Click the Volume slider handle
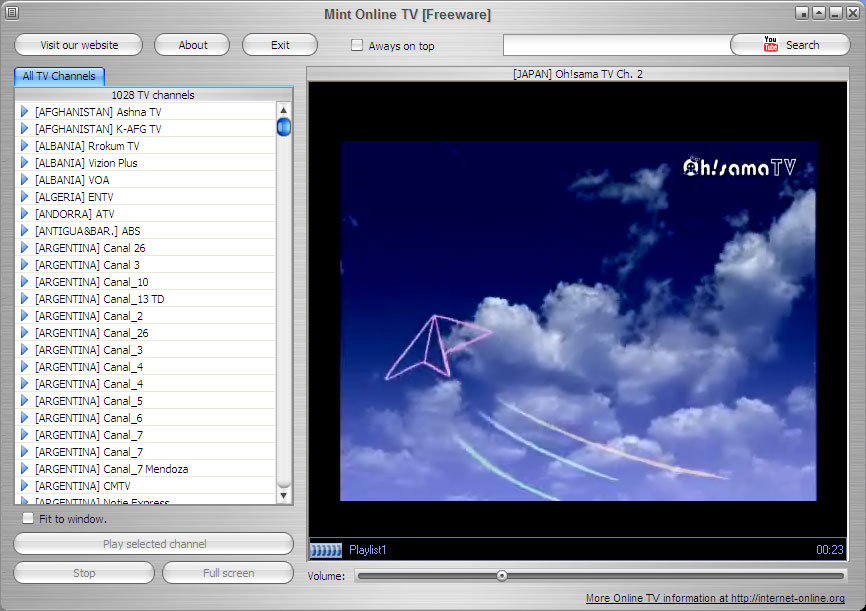Screen dimensions: 866x611 tap(501, 575)
